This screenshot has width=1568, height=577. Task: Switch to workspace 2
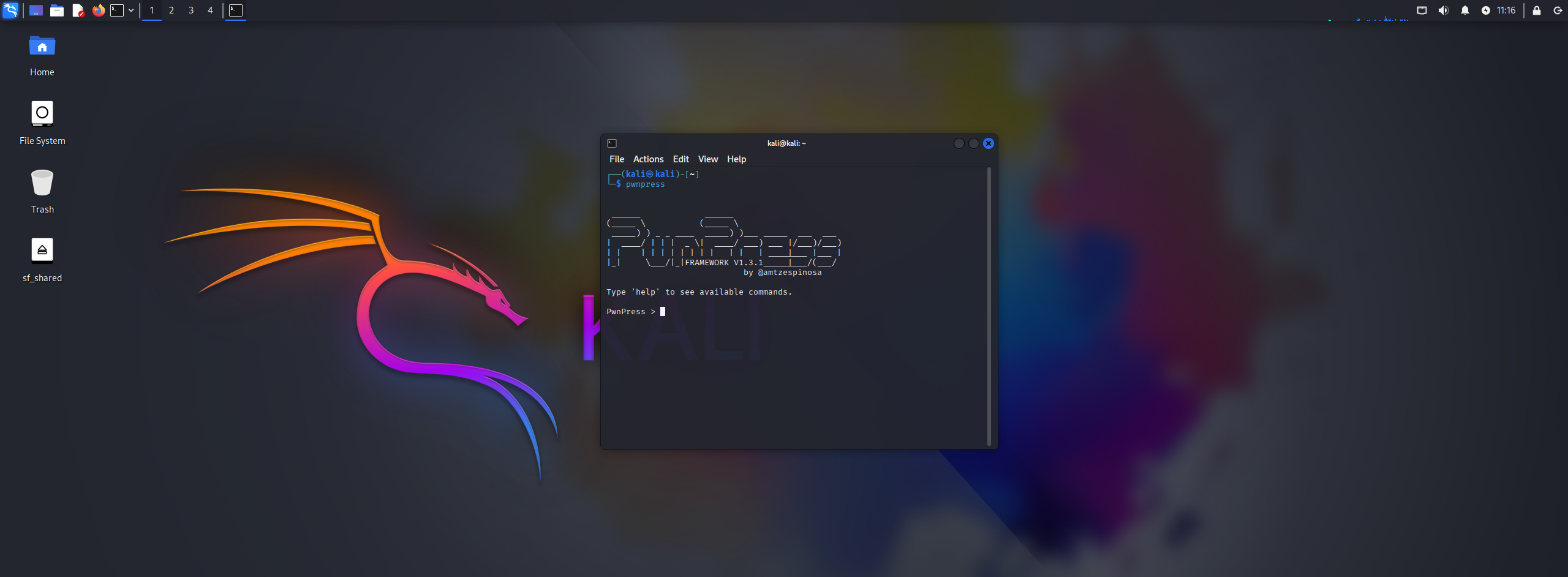171,10
